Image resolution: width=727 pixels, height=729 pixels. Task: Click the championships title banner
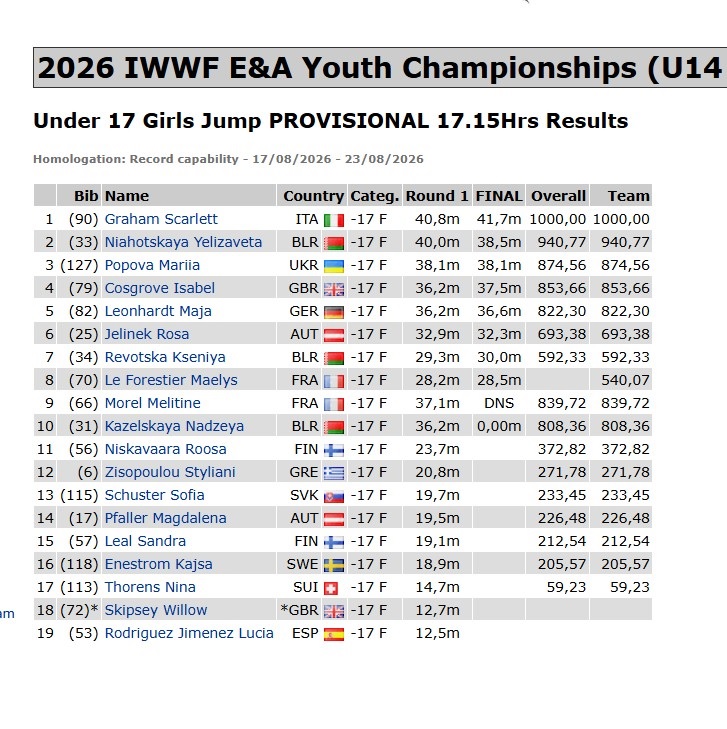click(x=380, y=67)
